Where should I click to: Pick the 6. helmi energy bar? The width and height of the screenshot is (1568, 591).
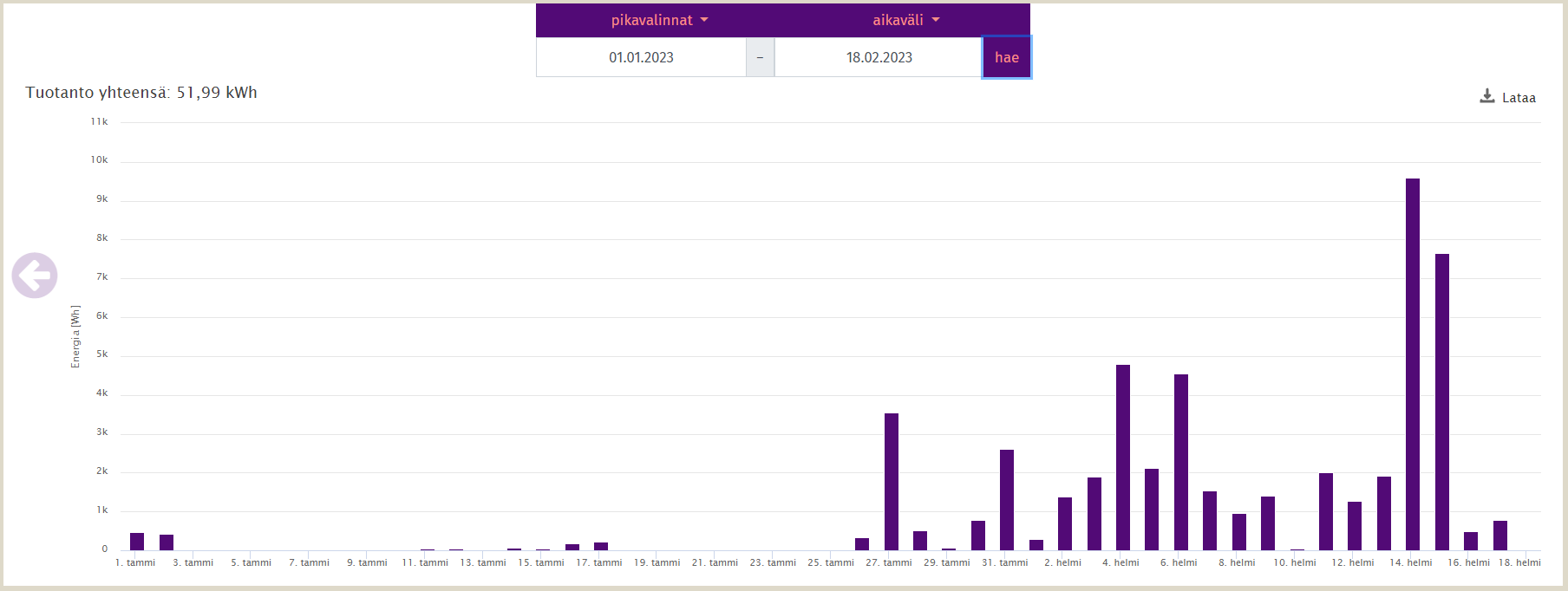coord(1180,462)
